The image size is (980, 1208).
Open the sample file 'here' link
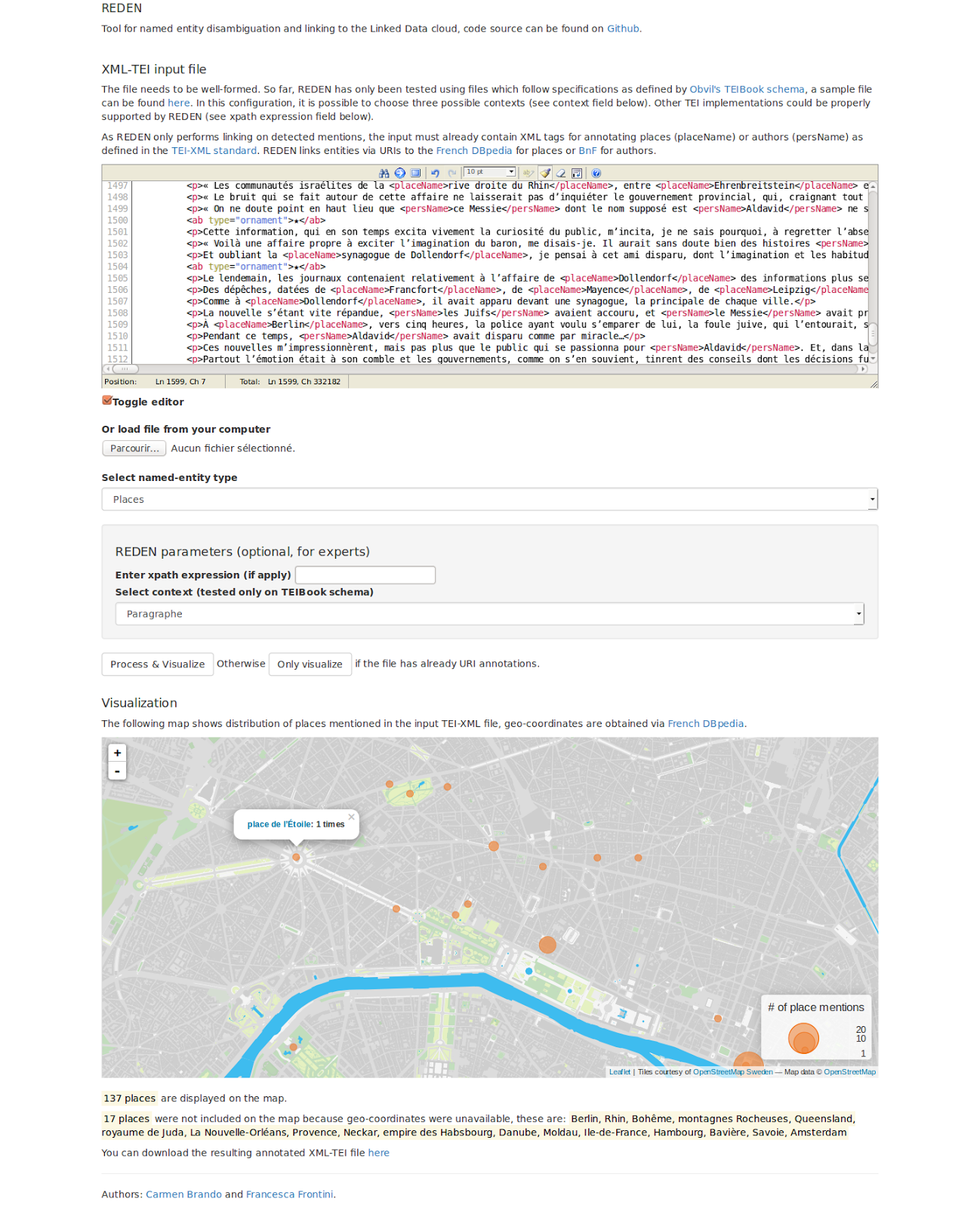[178, 103]
